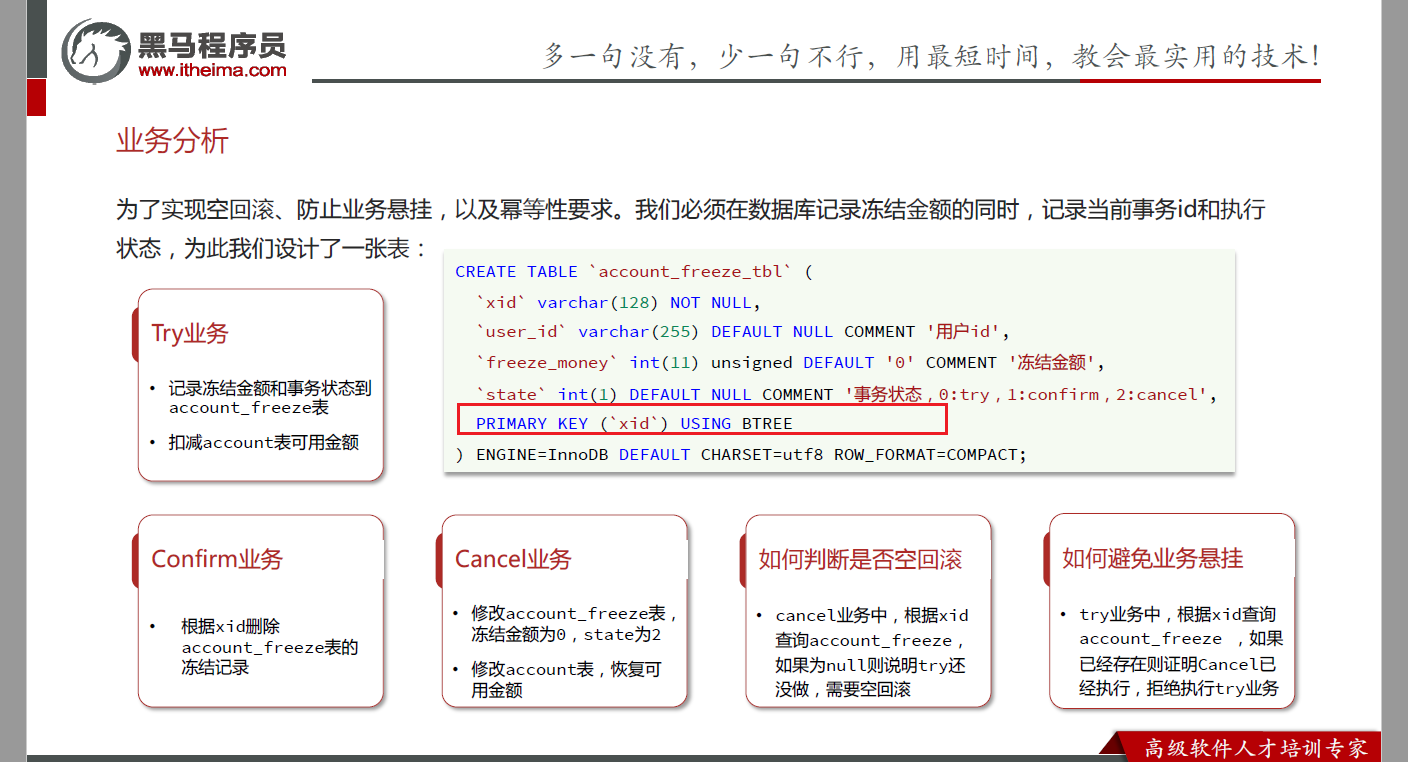Click the 修改account表，恢复可用金额 bullet
The width and height of the screenshot is (1408, 762).
[x=566, y=679]
